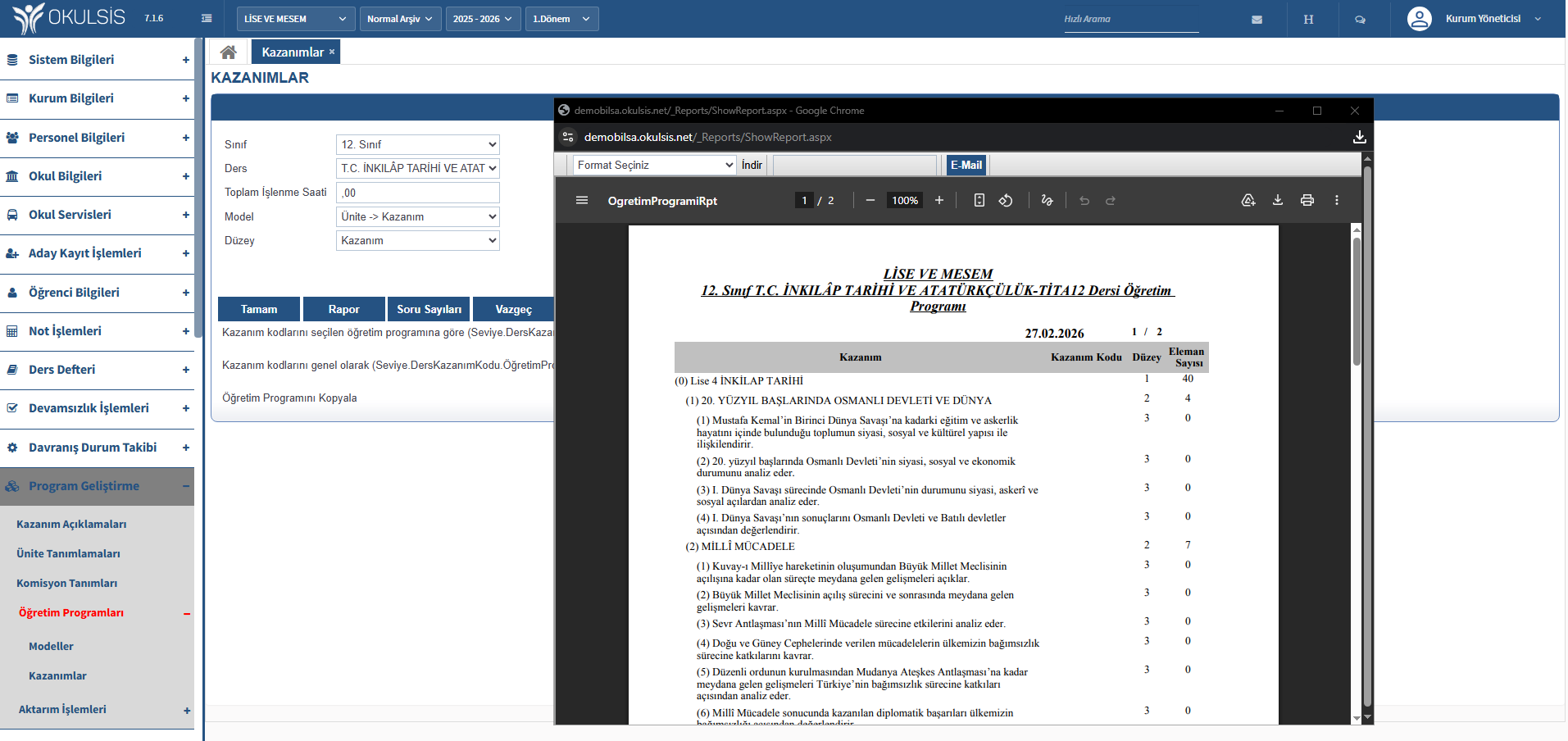Download the PDF from viewer toolbar
1568x741 pixels.
(1278, 201)
